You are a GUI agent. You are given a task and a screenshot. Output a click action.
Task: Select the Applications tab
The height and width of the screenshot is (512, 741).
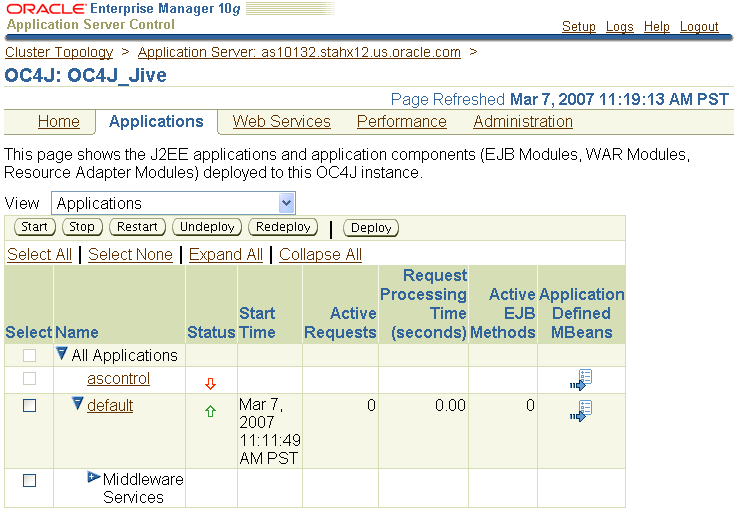coord(156,121)
